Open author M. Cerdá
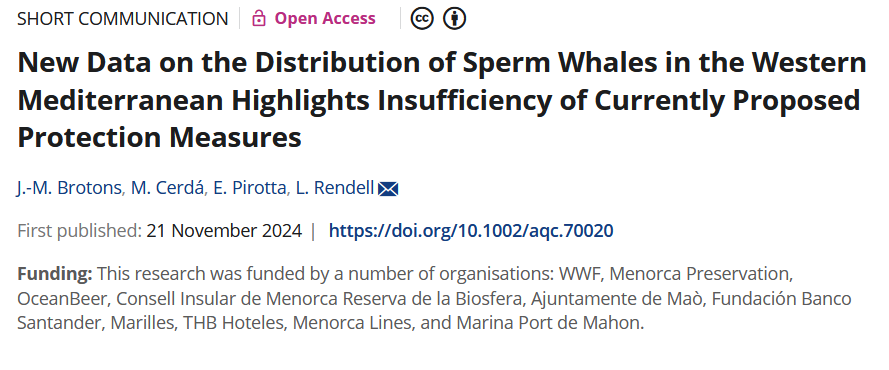Image resolution: width=889 pixels, height=370 pixels. (167, 188)
